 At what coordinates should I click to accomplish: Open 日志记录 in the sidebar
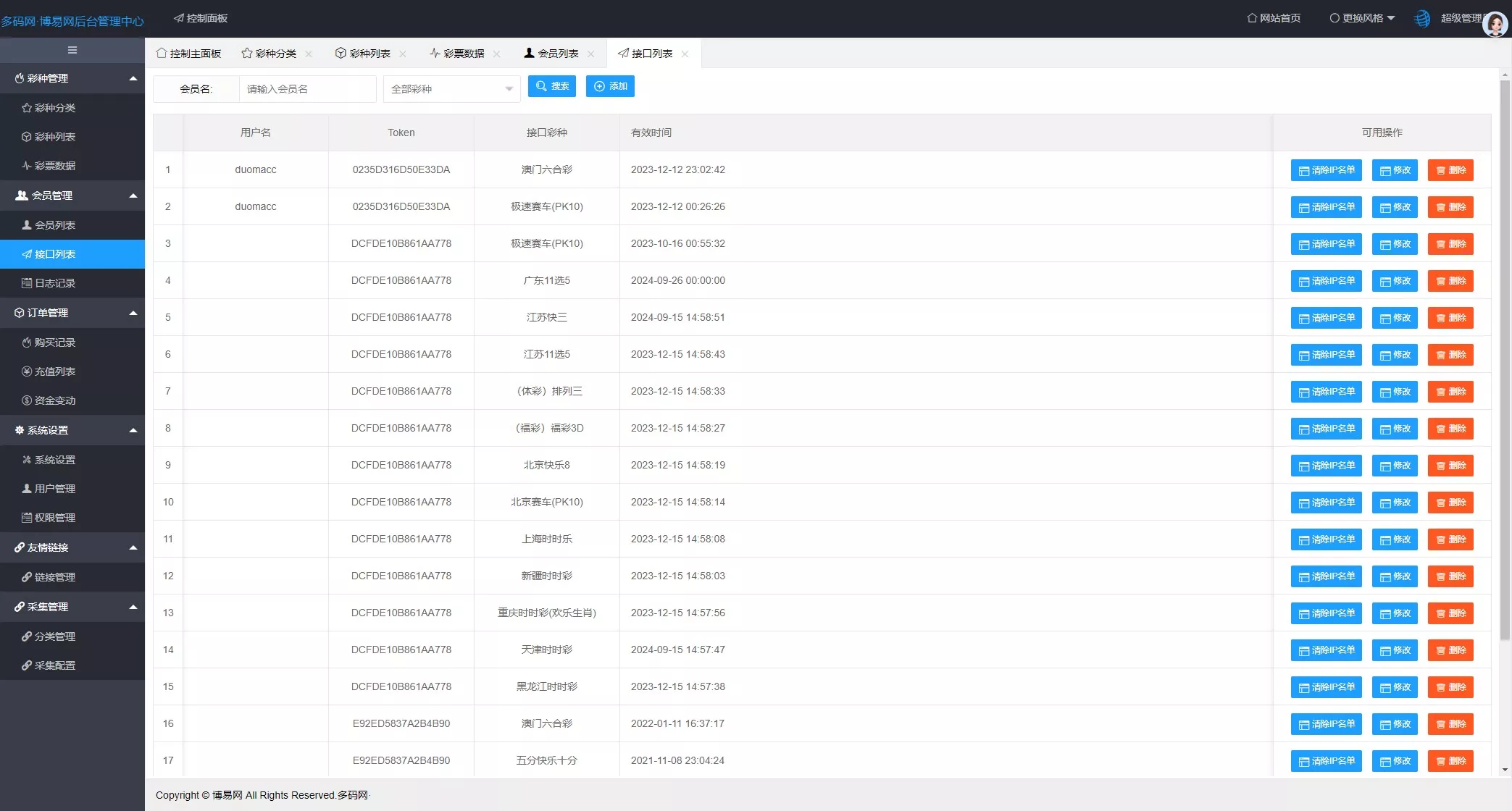[54, 283]
